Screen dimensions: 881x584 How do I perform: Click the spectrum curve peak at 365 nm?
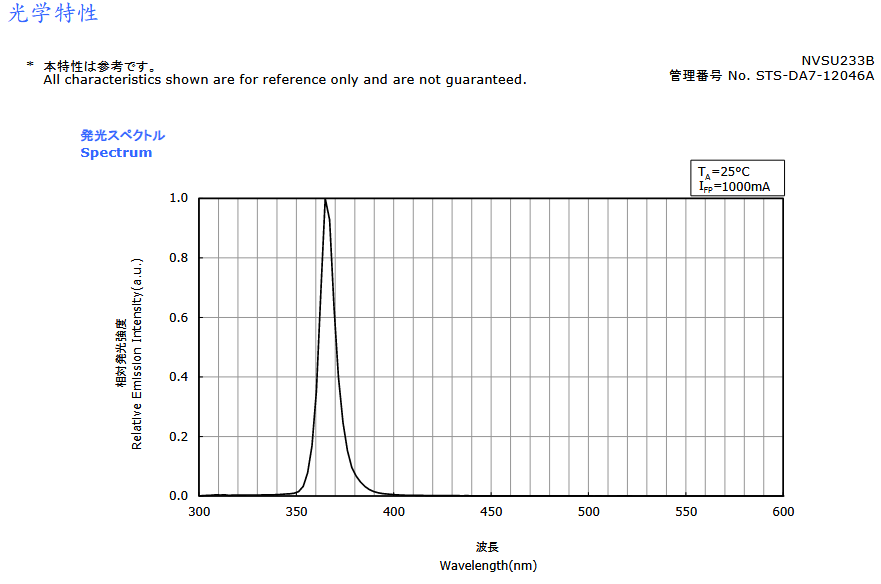coord(325,199)
